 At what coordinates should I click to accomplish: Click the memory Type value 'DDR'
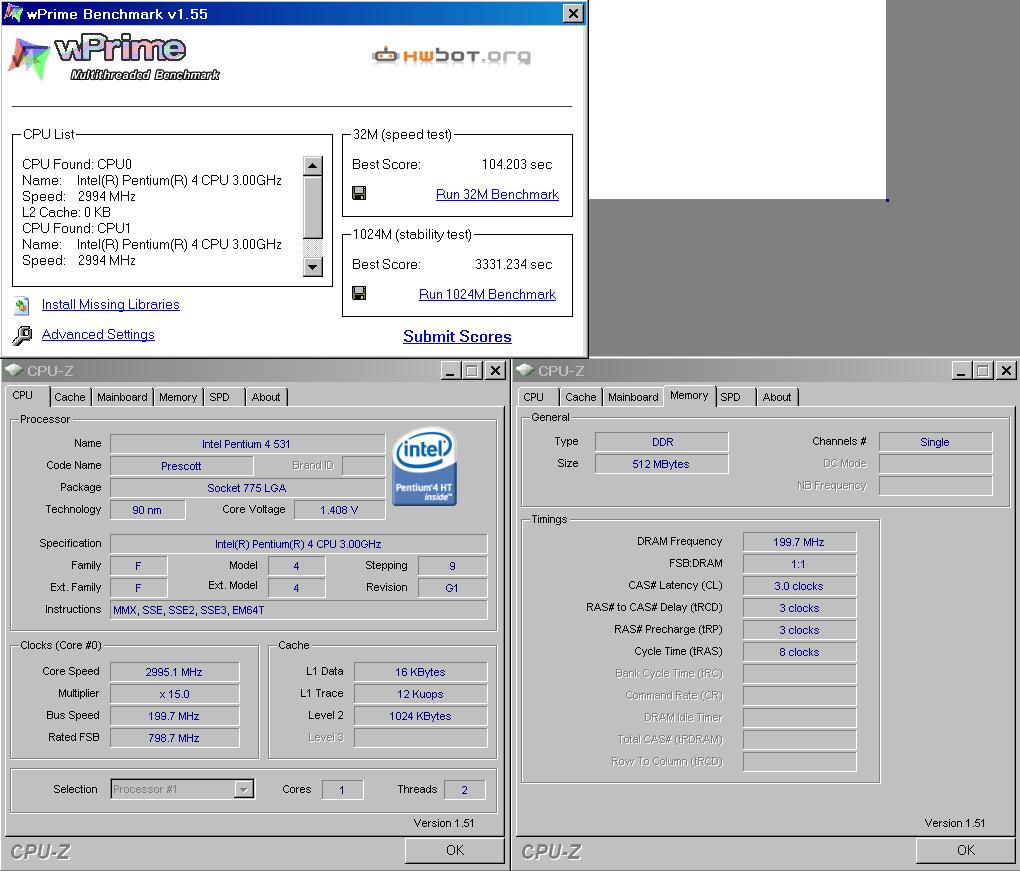click(x=662, y=442)
